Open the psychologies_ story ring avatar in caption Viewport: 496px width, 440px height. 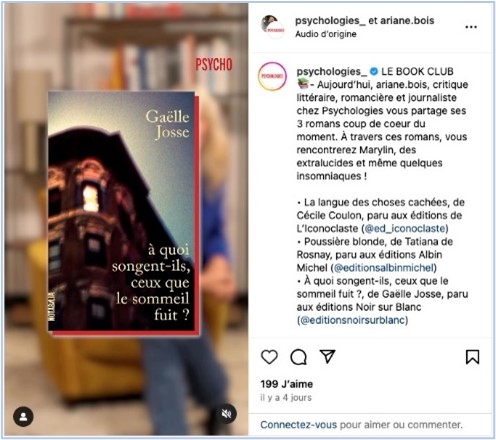click(272, 76)
